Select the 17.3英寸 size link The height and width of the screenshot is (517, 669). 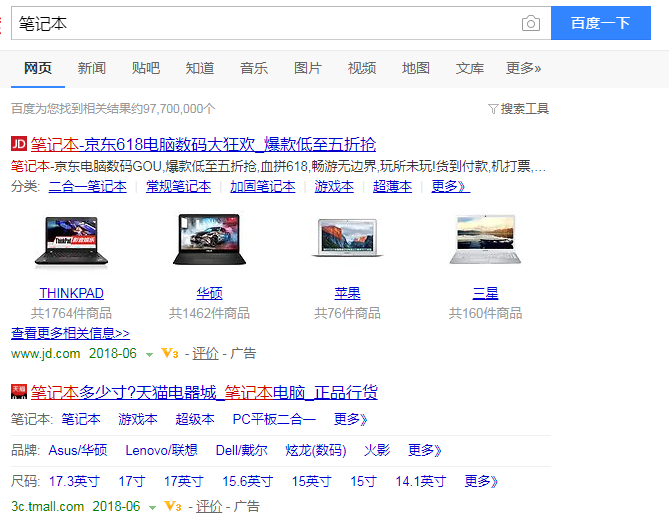(x=74, y=482)
